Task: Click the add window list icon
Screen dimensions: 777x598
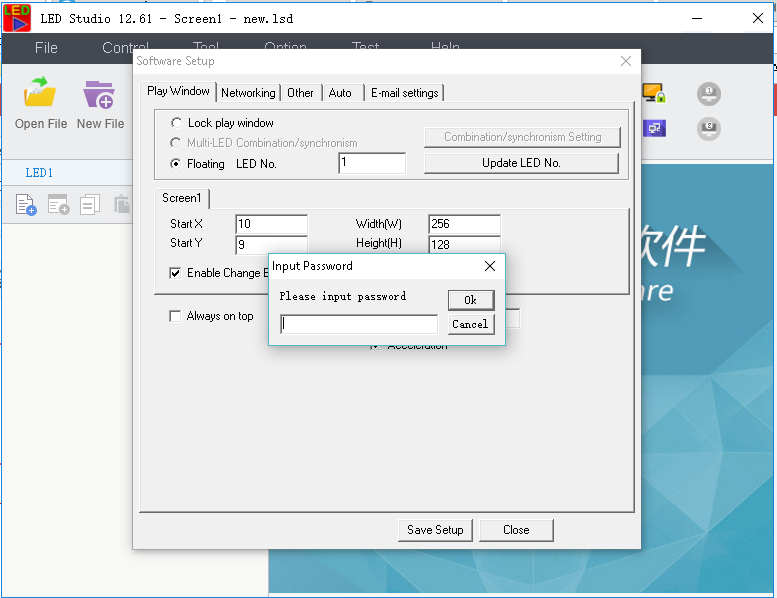Action: point(58,204)
